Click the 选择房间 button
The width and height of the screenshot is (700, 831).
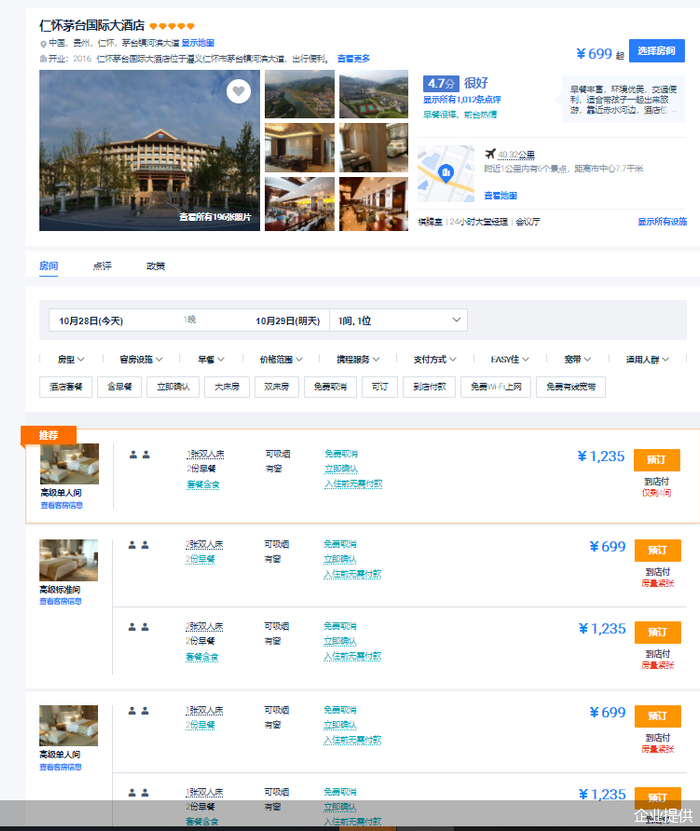pos(657,51)
